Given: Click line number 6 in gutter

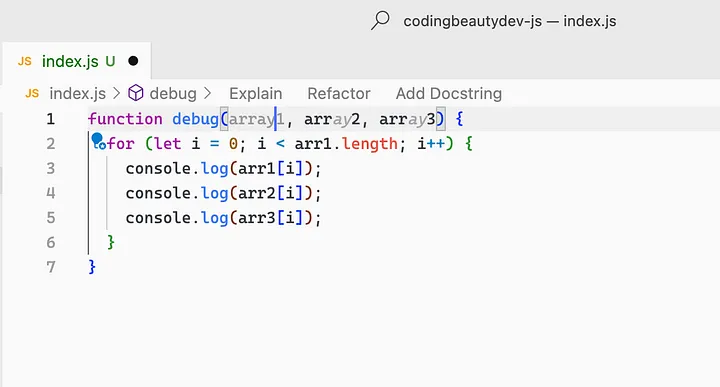Looking at the screenshot, I should coord(51,242).
